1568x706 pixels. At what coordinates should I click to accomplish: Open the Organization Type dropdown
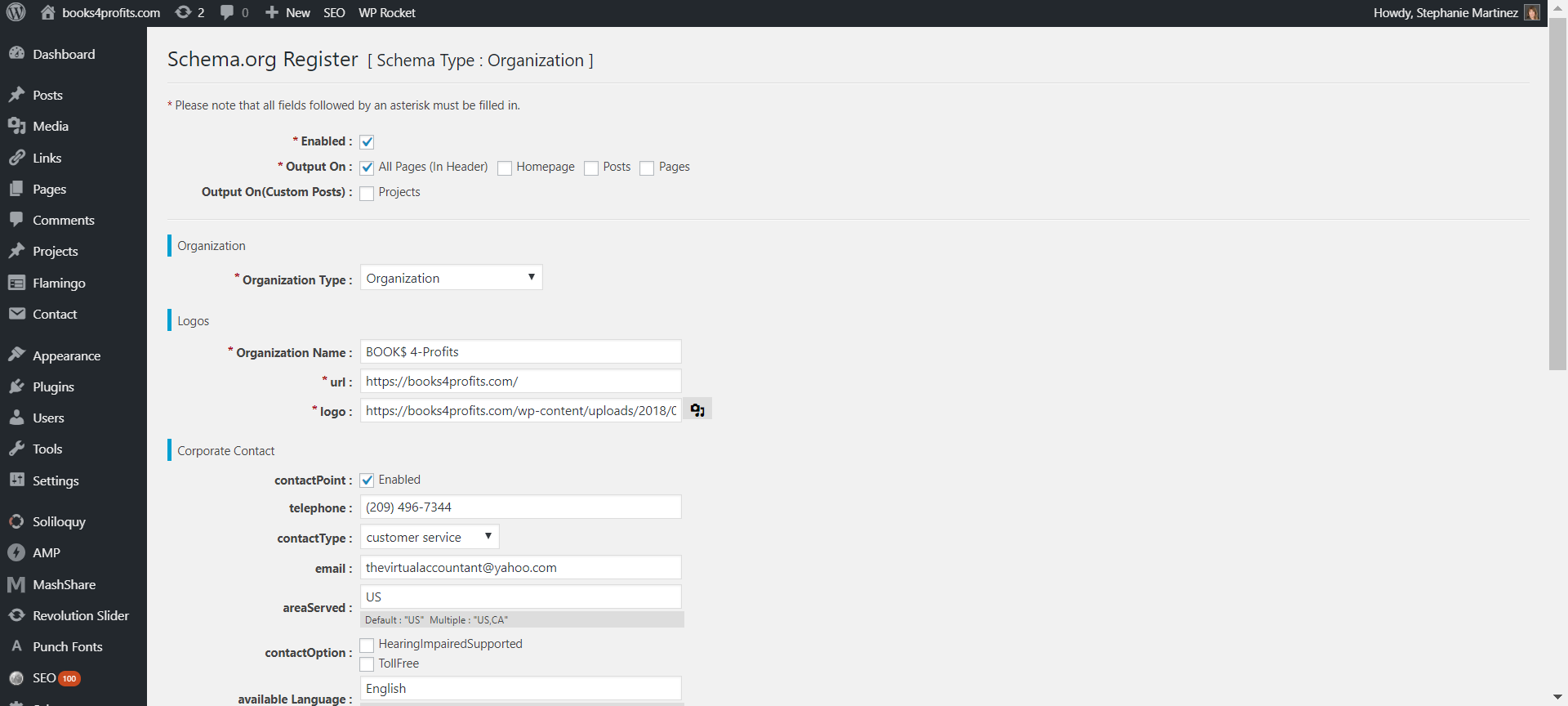click(451, 278)
